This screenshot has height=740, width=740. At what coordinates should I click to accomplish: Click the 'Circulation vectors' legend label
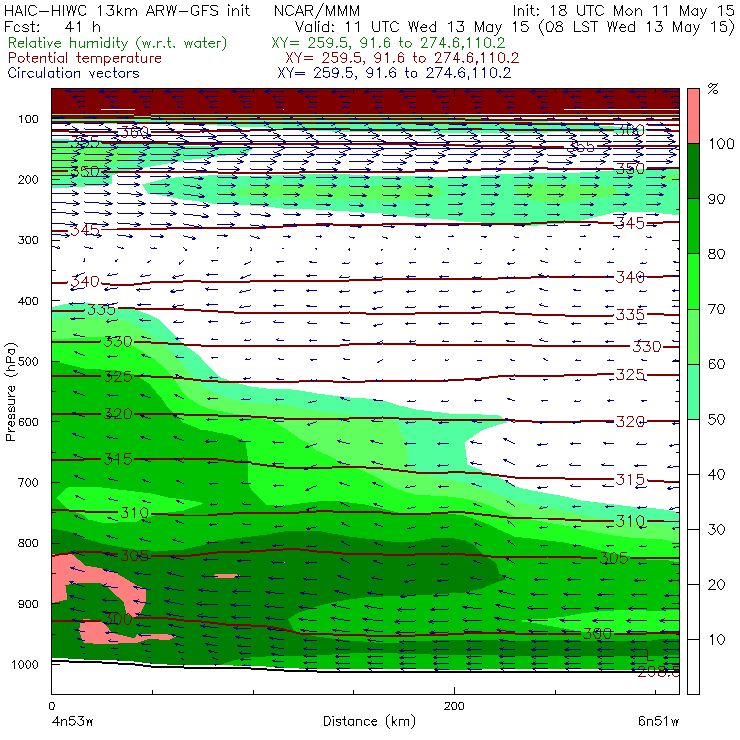pyautogui.click(x=74, y=73)
